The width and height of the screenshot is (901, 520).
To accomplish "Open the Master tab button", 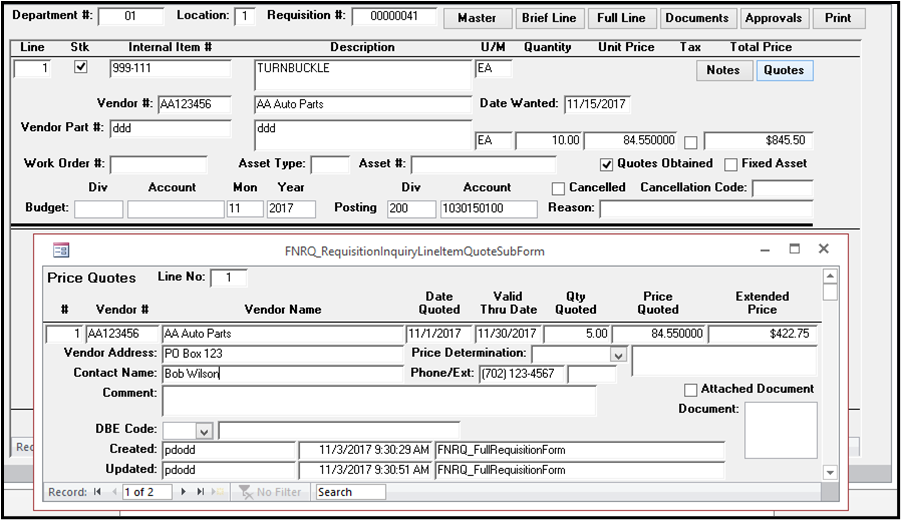I will point(477,18).
